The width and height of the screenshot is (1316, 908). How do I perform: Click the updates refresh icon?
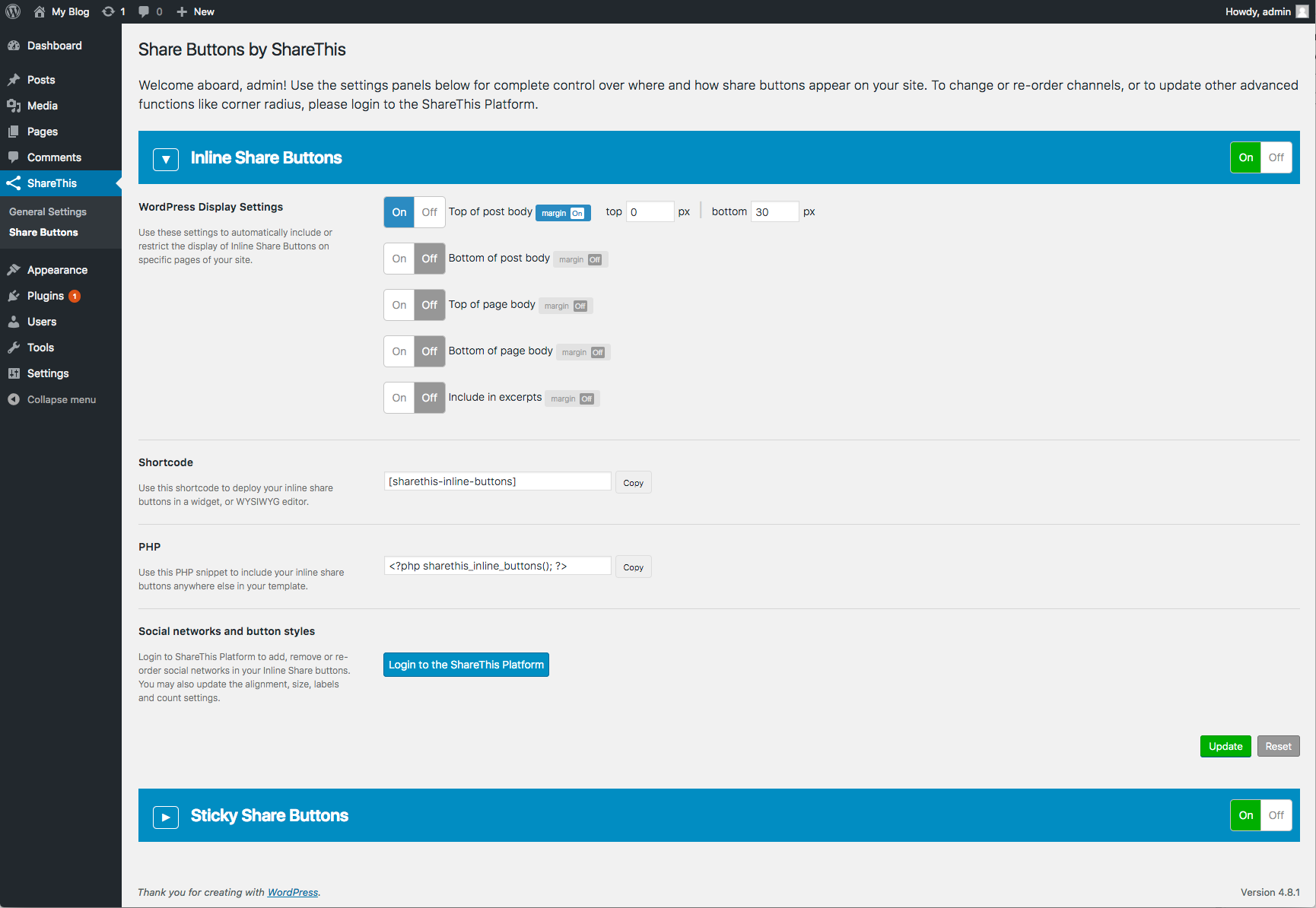[108, 11]
